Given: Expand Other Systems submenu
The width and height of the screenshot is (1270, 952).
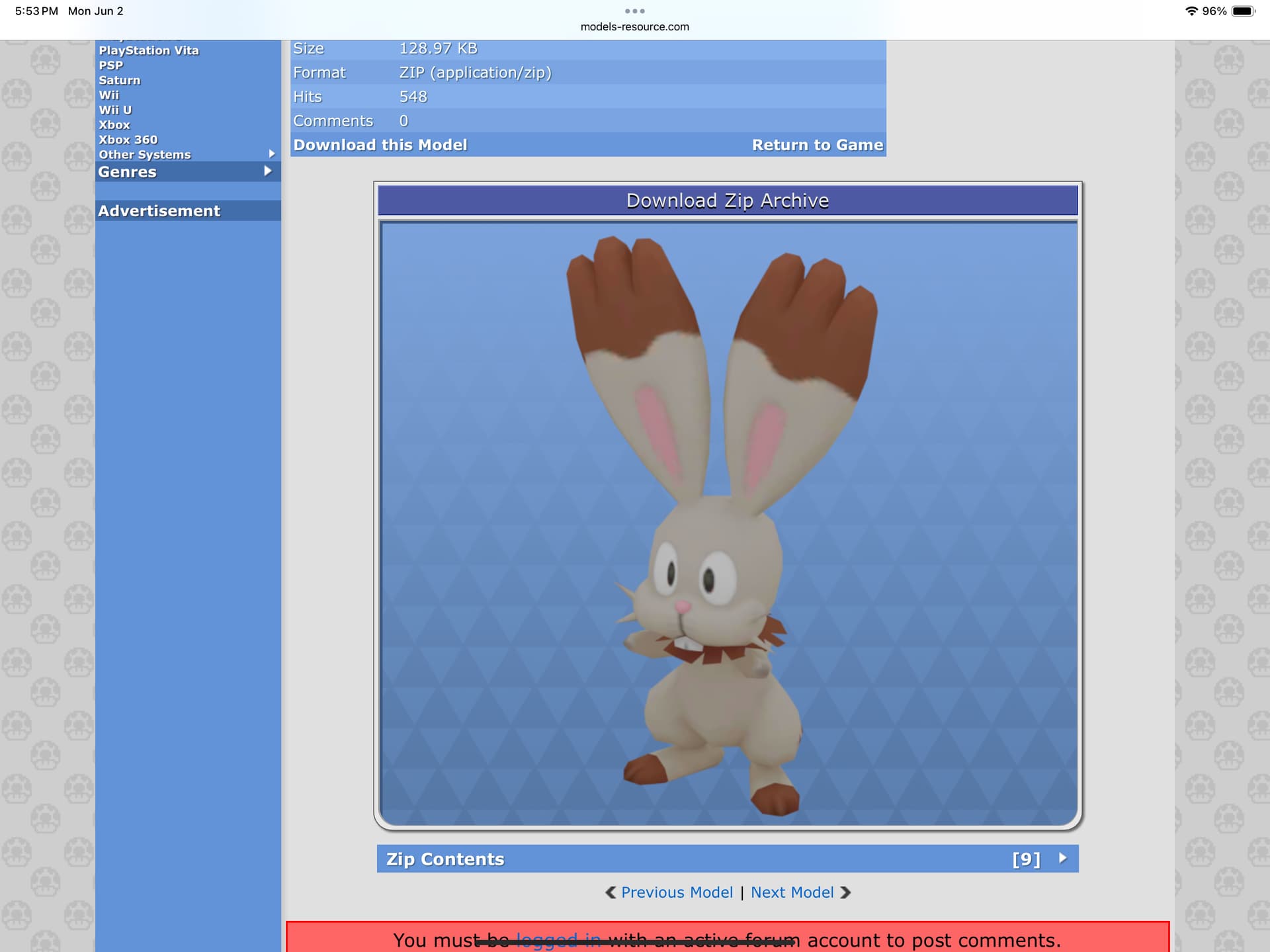Looking at the screenshot, I should pos(188,154).
